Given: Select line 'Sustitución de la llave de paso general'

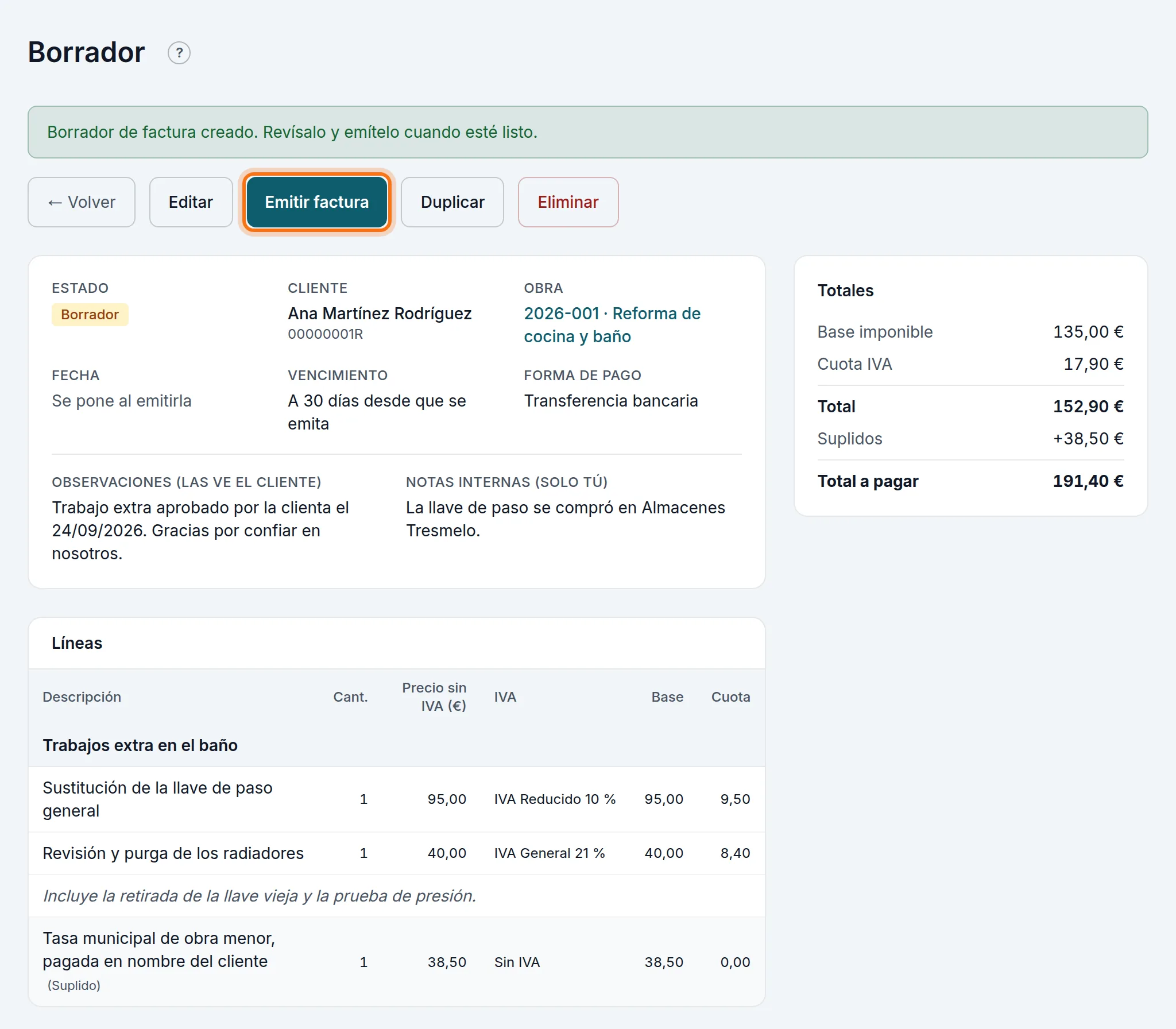Looking at the screenshot, I should 157,799.
